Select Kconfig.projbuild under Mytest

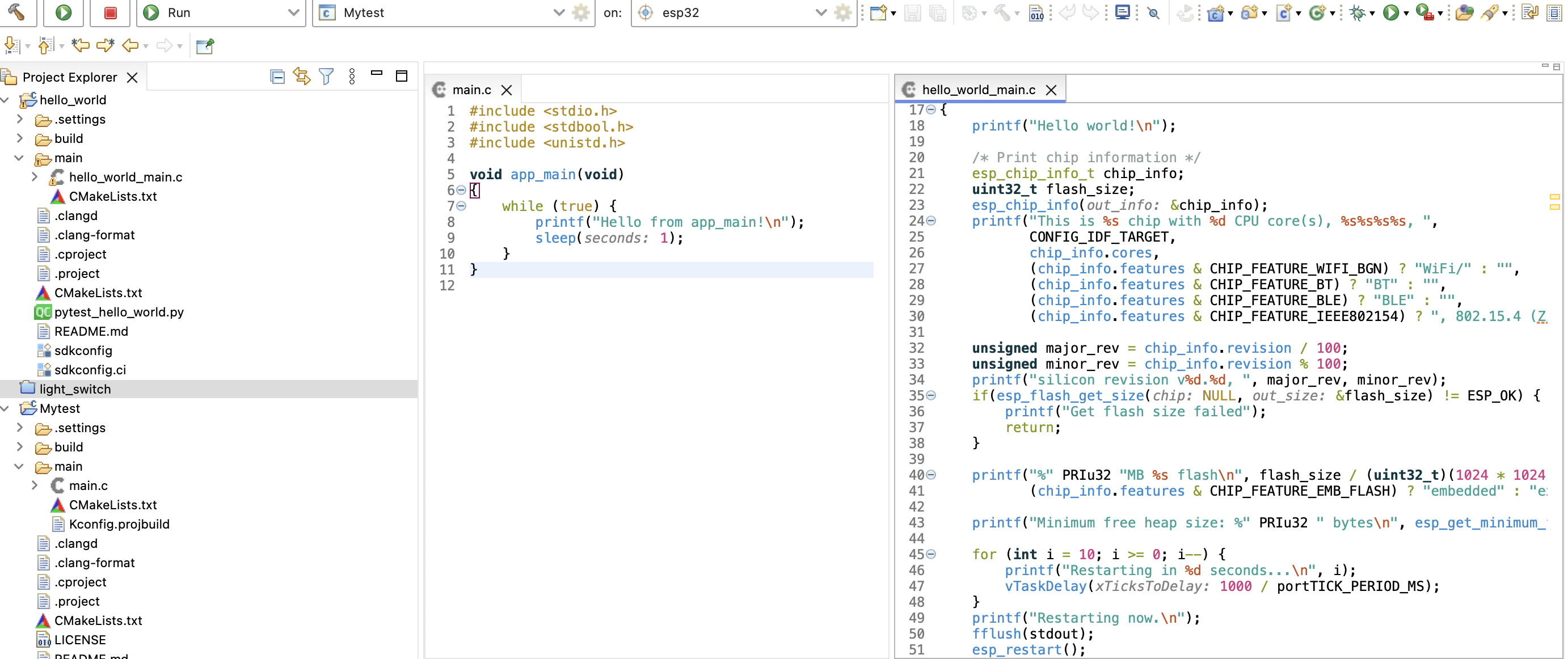coord(119,524)
